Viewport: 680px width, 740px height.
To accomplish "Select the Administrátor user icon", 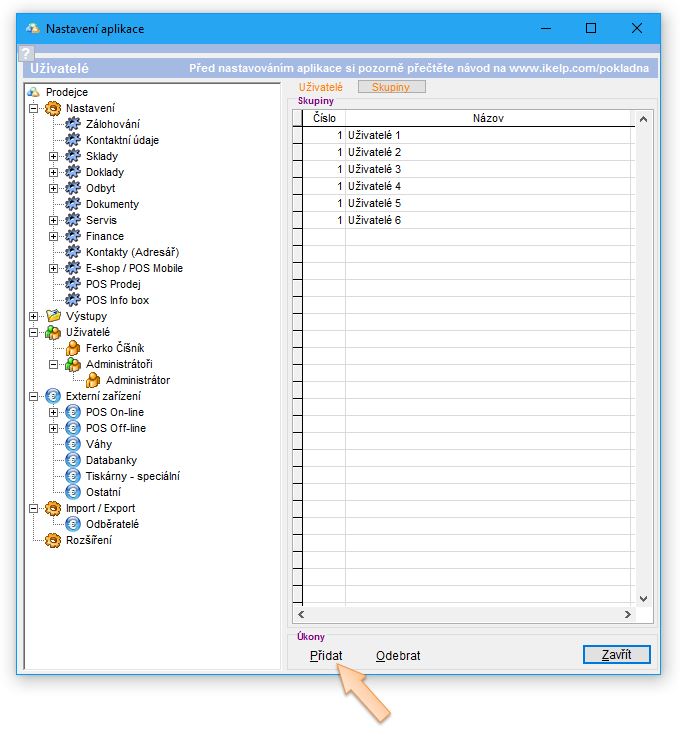I will (92, 380).
